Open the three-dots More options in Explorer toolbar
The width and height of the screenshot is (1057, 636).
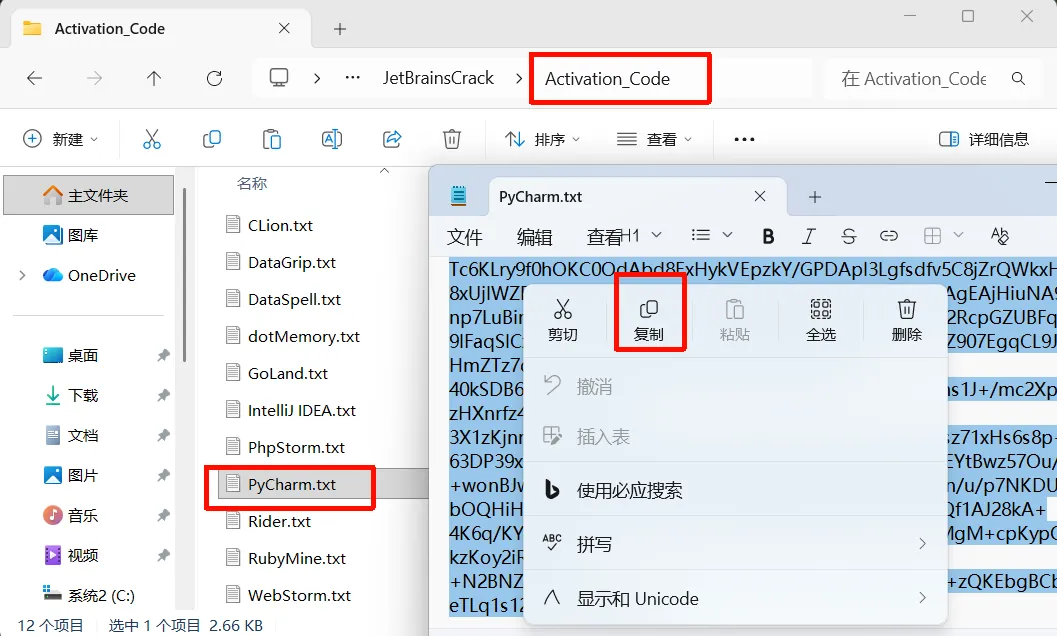point(744,140)
